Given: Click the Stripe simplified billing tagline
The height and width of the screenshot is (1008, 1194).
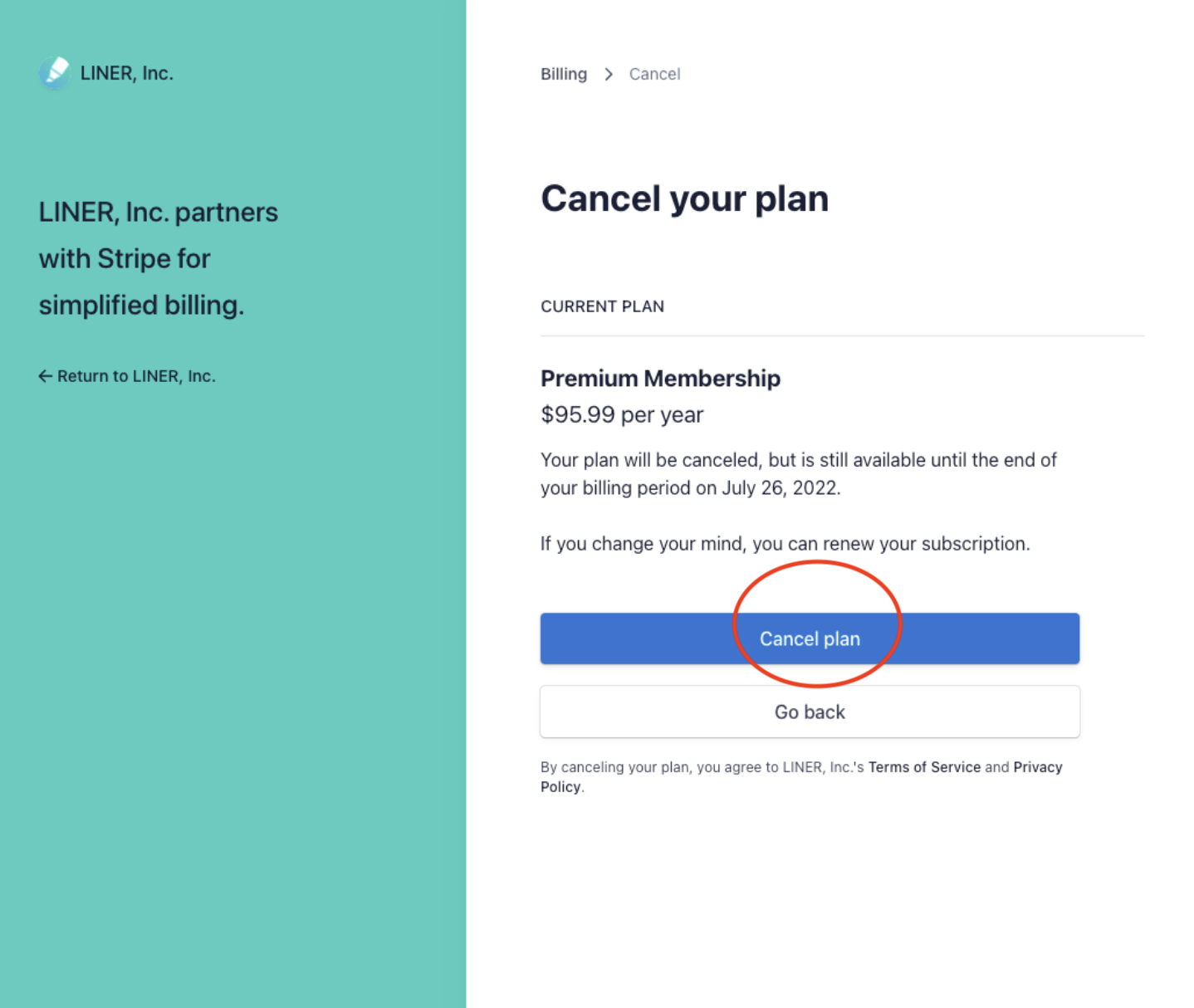Looking at the screenshot, I should (158, 258).
